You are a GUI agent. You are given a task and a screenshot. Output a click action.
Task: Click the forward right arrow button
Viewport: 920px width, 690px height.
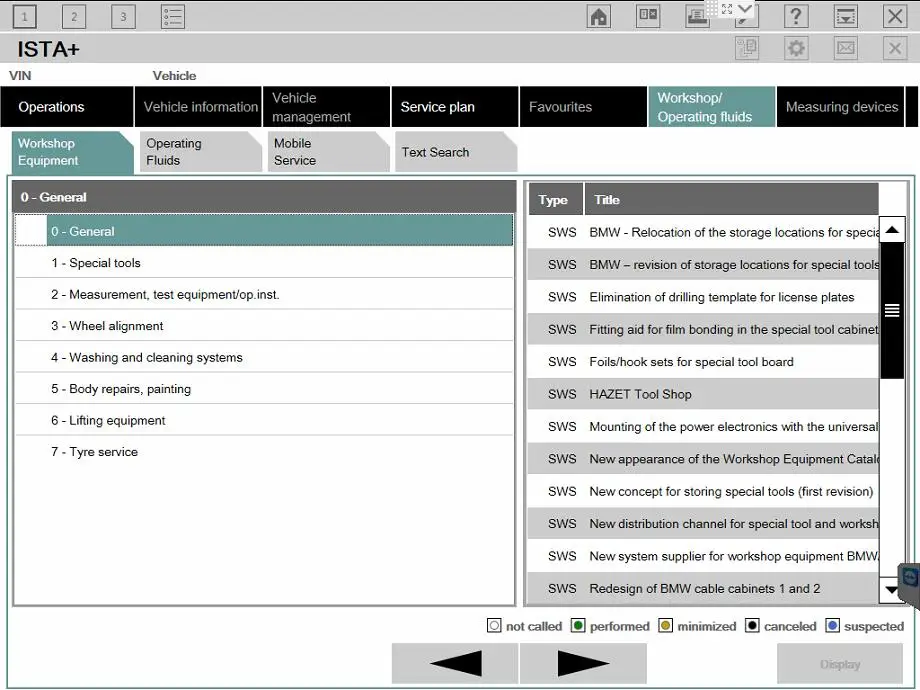[583, 664]
